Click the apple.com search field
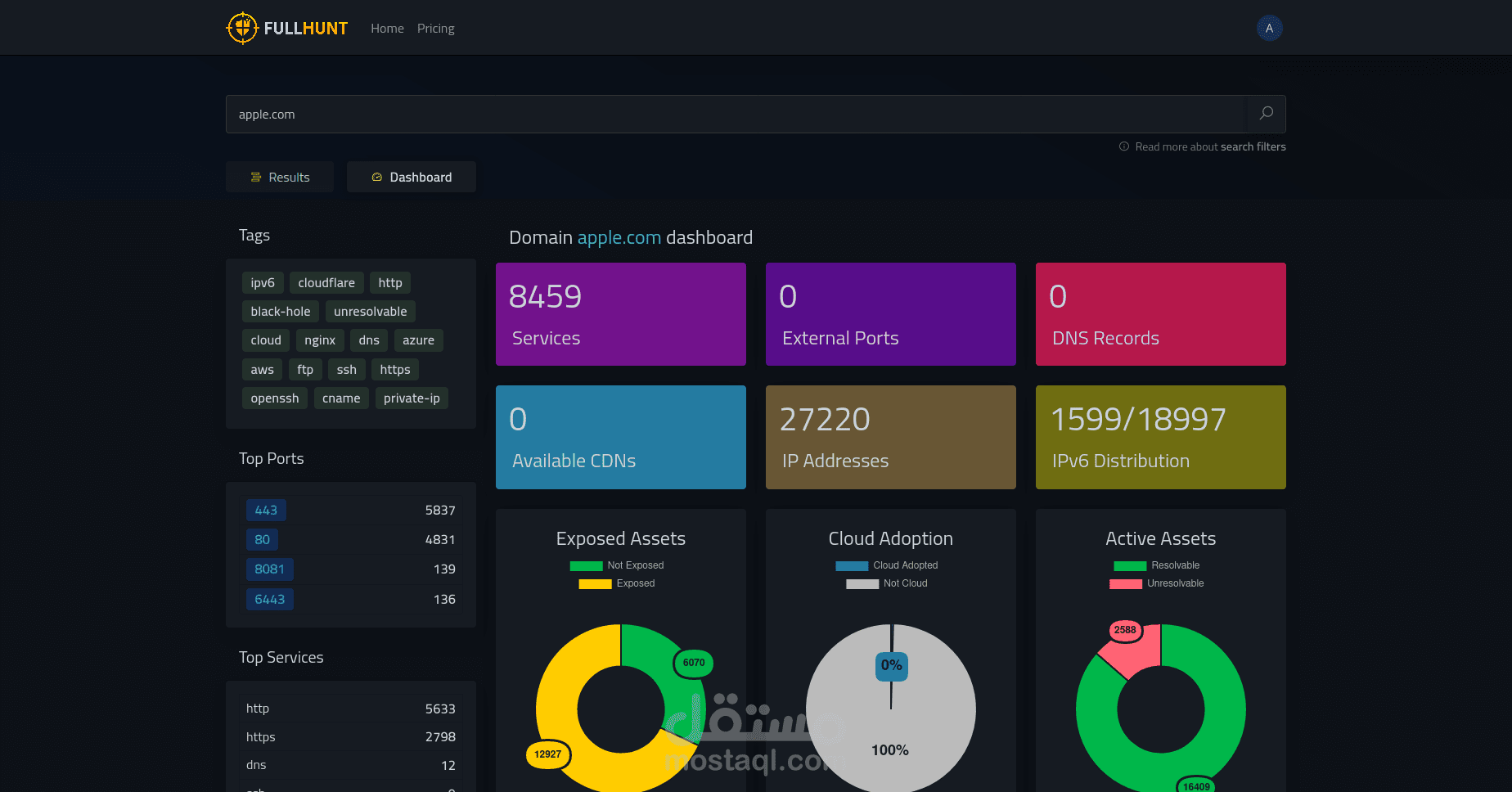 (x=736, y=114)
